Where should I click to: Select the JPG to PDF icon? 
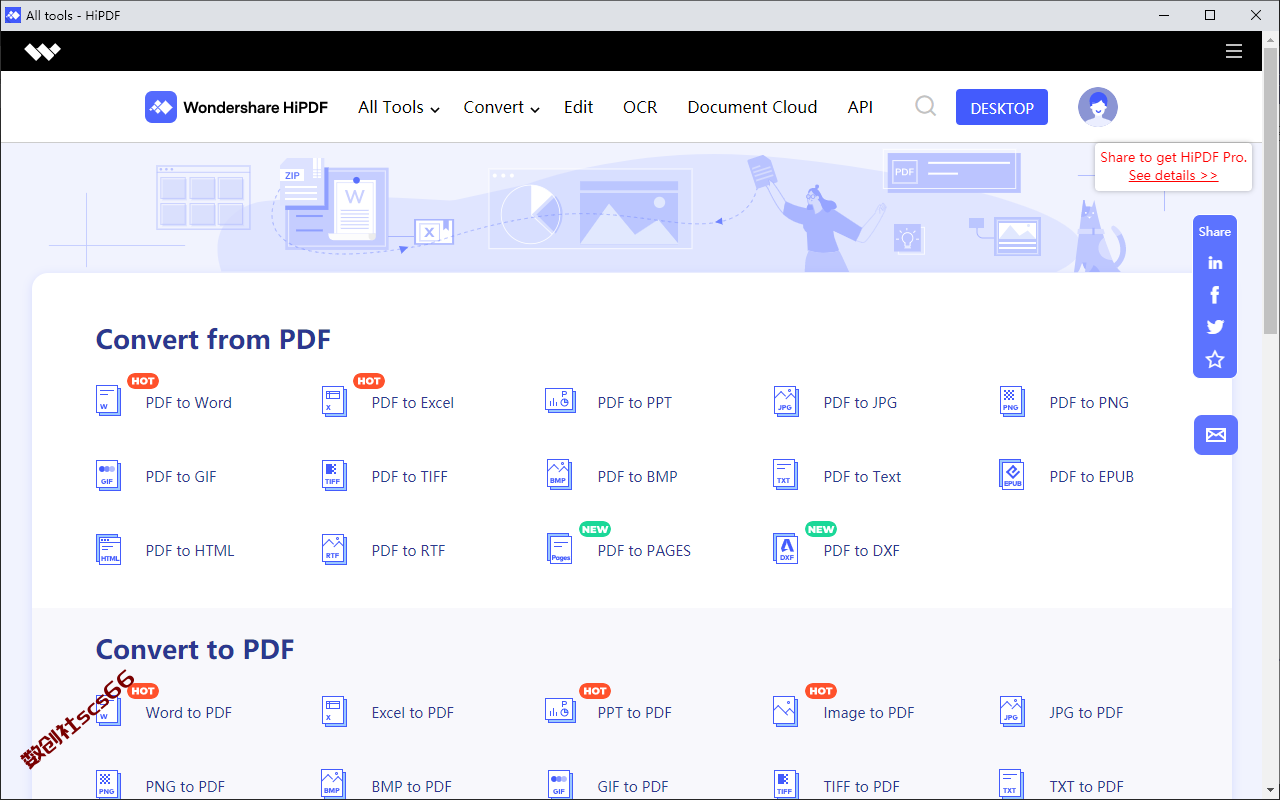(x=1012, y=712)
